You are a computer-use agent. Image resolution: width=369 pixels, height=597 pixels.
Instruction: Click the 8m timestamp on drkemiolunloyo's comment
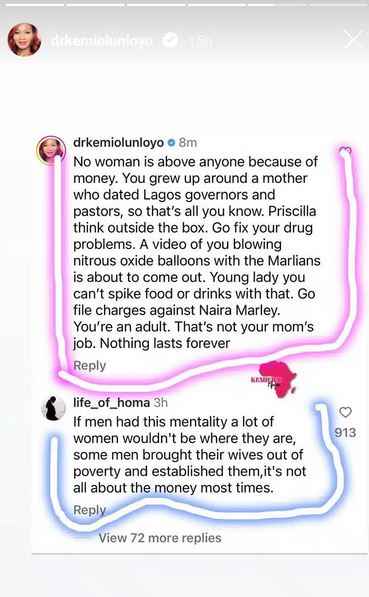188,143
